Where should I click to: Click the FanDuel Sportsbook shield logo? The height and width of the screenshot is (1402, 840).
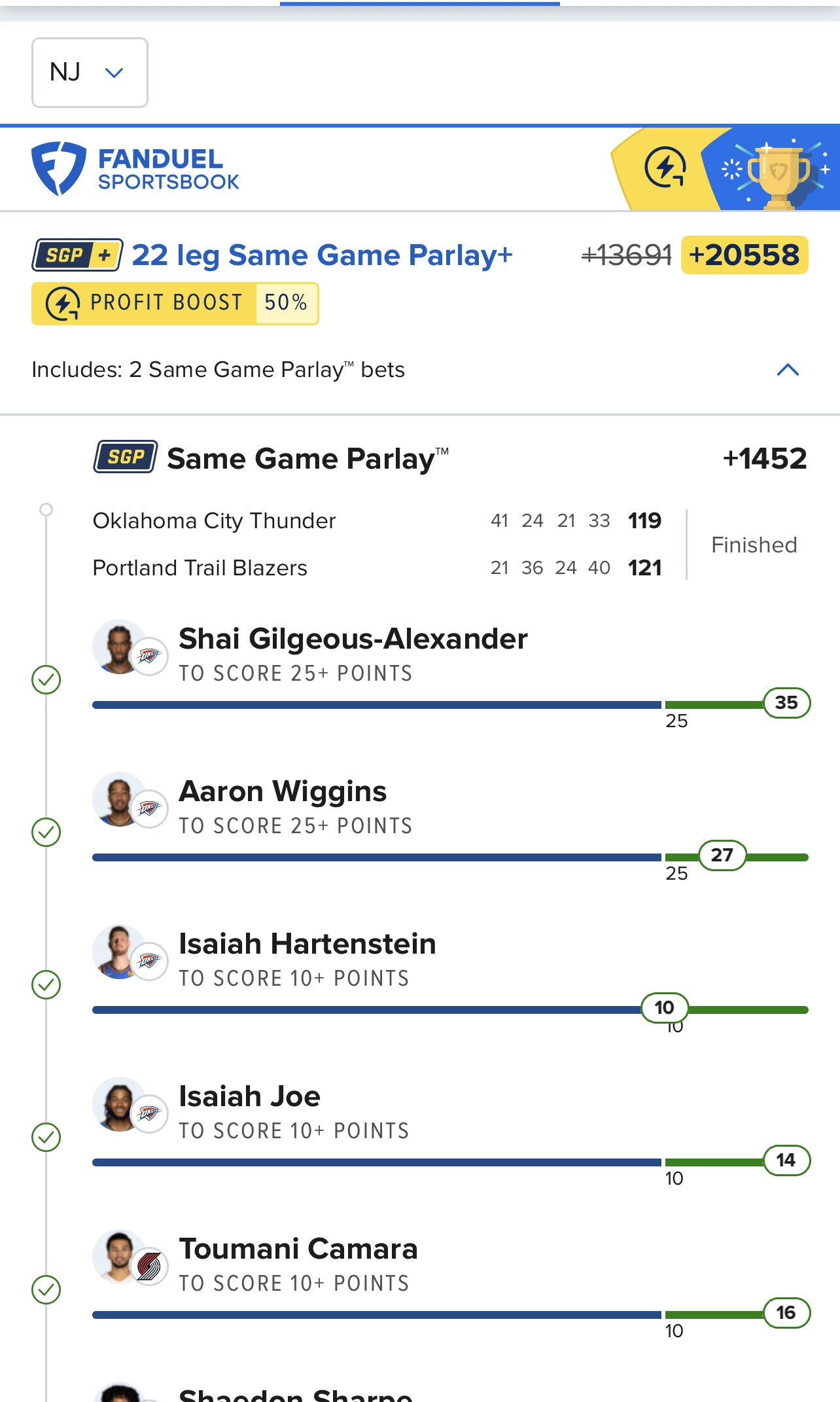tap(58, 168)
